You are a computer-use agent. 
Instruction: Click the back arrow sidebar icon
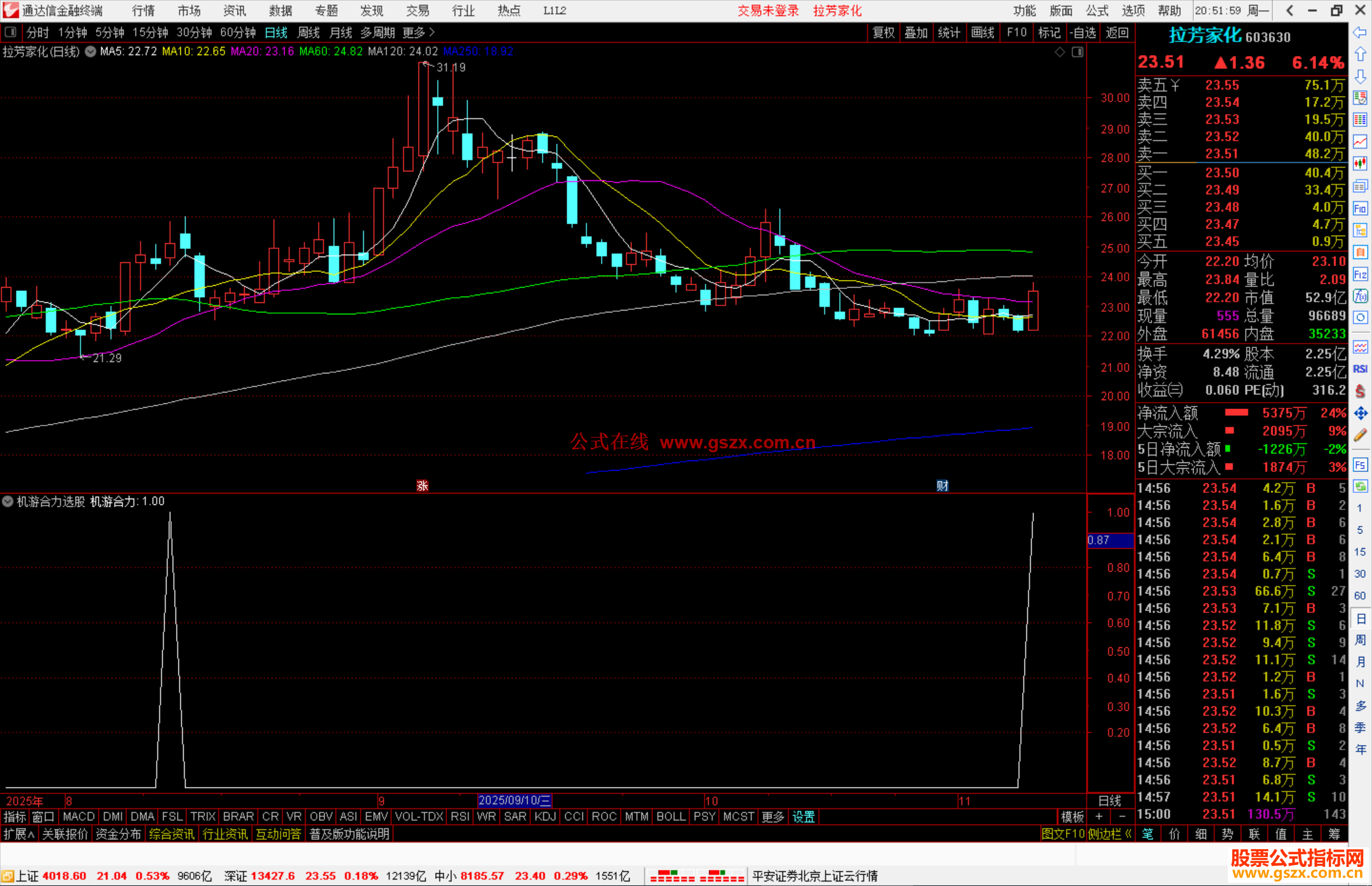coord(1360,32)
